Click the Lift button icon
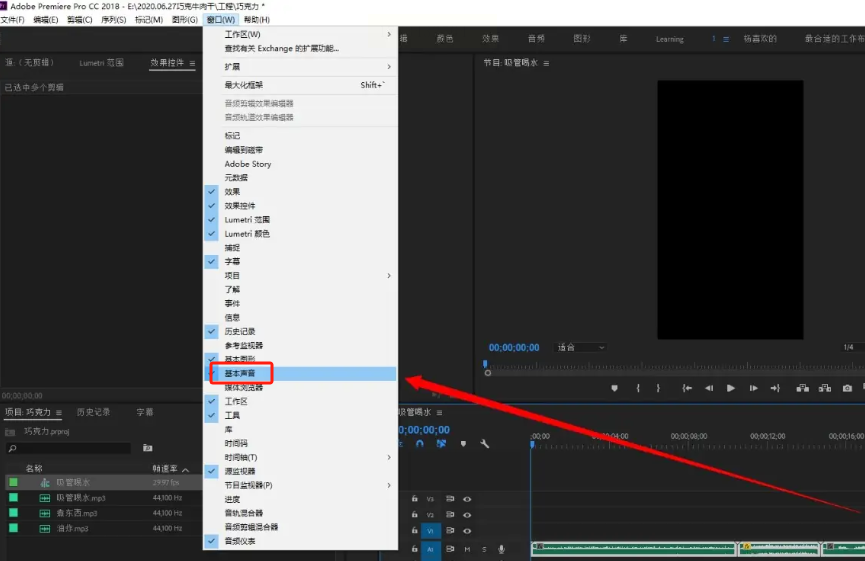This screenshot has width=865, height=561. click(803, 388)
